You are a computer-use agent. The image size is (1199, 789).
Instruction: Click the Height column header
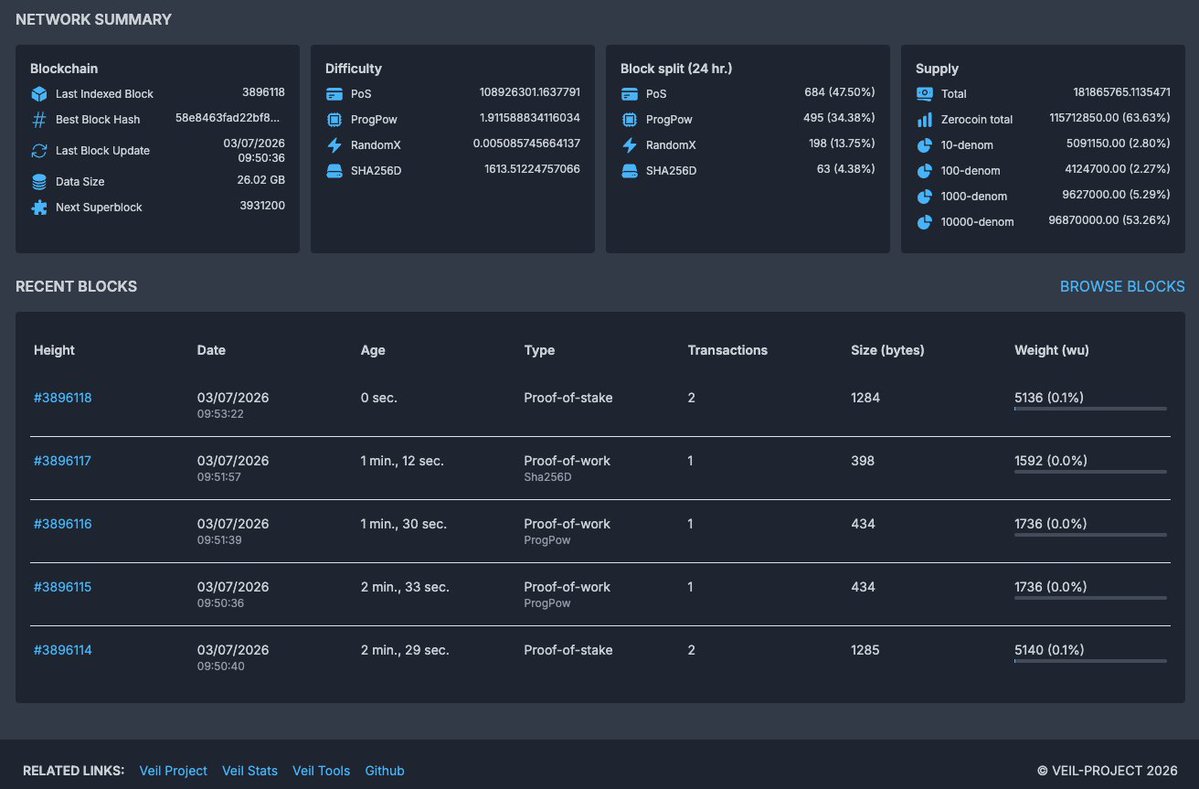tap(54, 350)
